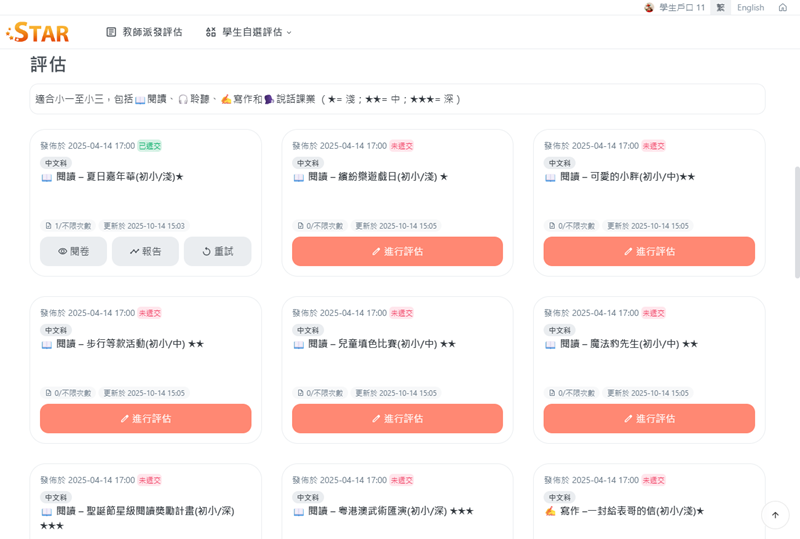This screenshot has width=800, height=539.
Task: Start 進行評估 for 繽紛樂遊戲日
Action: tap(397, 251)
